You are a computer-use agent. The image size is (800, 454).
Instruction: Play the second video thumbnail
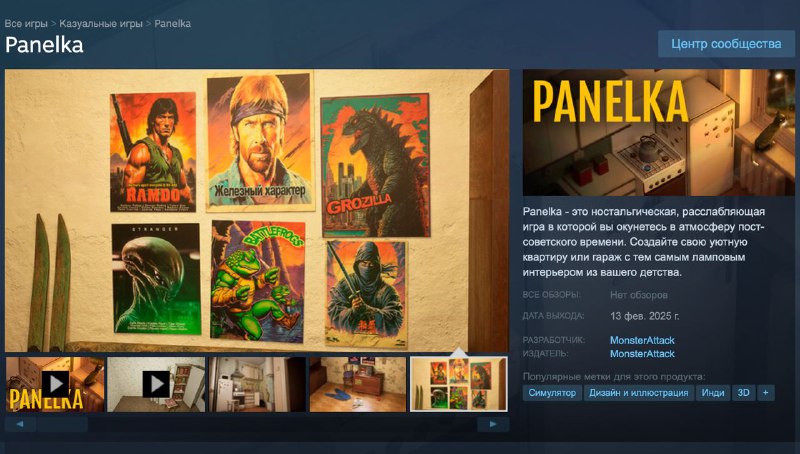(x=156, y=384)
